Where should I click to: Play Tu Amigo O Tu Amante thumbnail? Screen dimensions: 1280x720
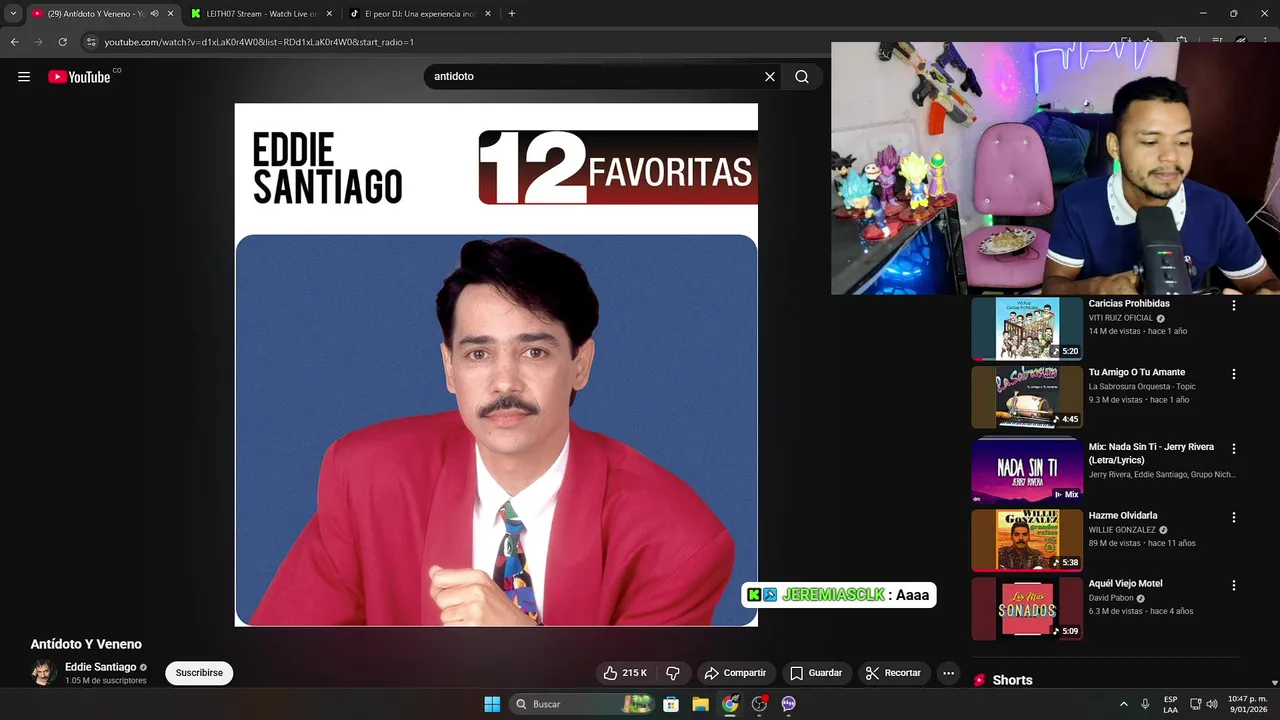1027,397
